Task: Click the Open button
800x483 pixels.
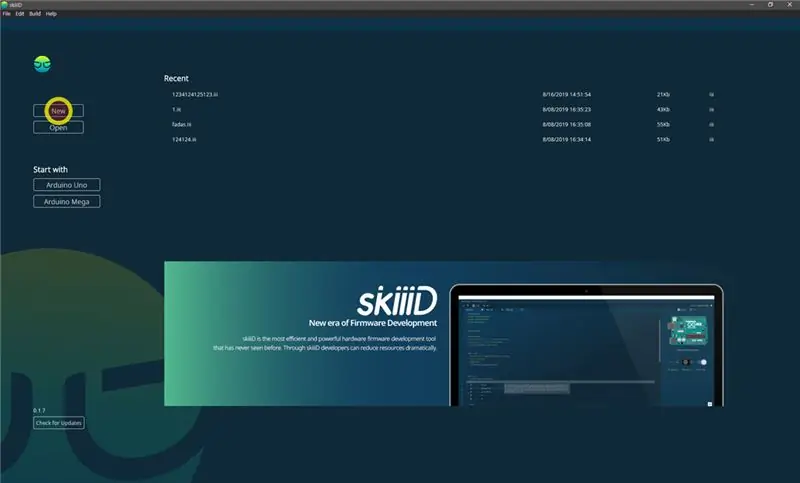Action: pyautogui.click(x=58, y=128)
